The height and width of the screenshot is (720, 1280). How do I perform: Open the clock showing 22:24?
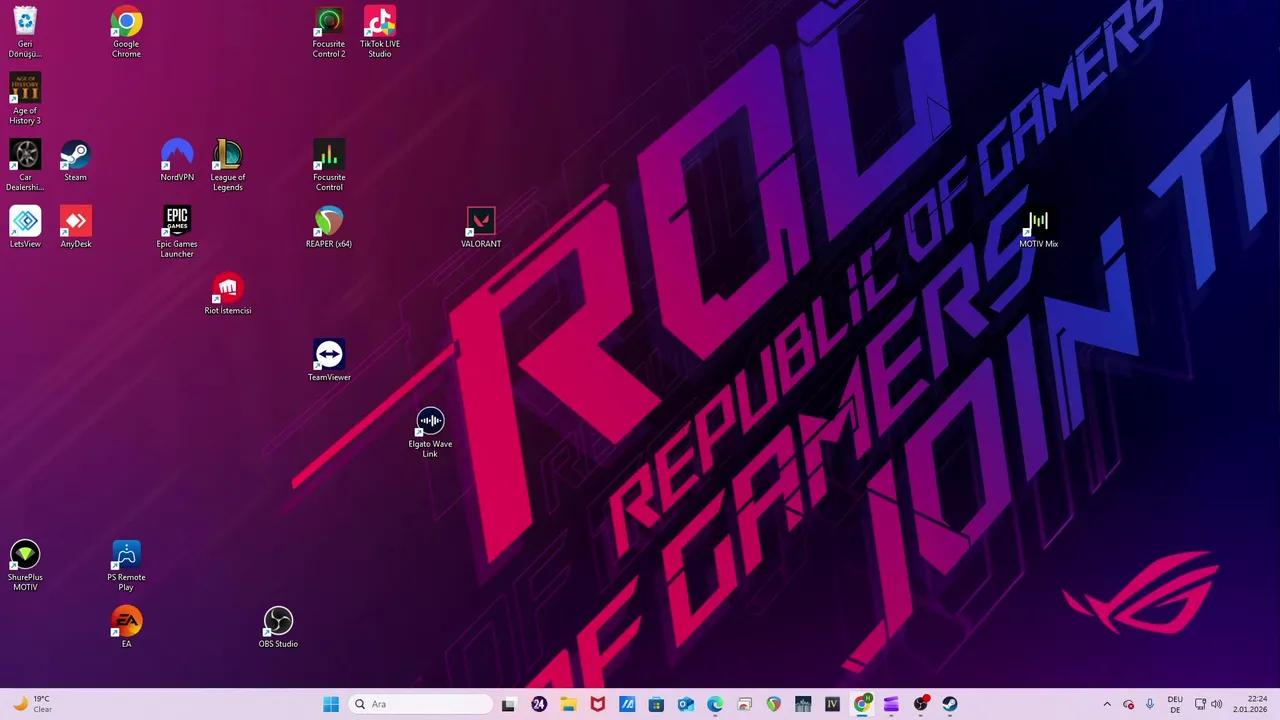pos(1250,704)
